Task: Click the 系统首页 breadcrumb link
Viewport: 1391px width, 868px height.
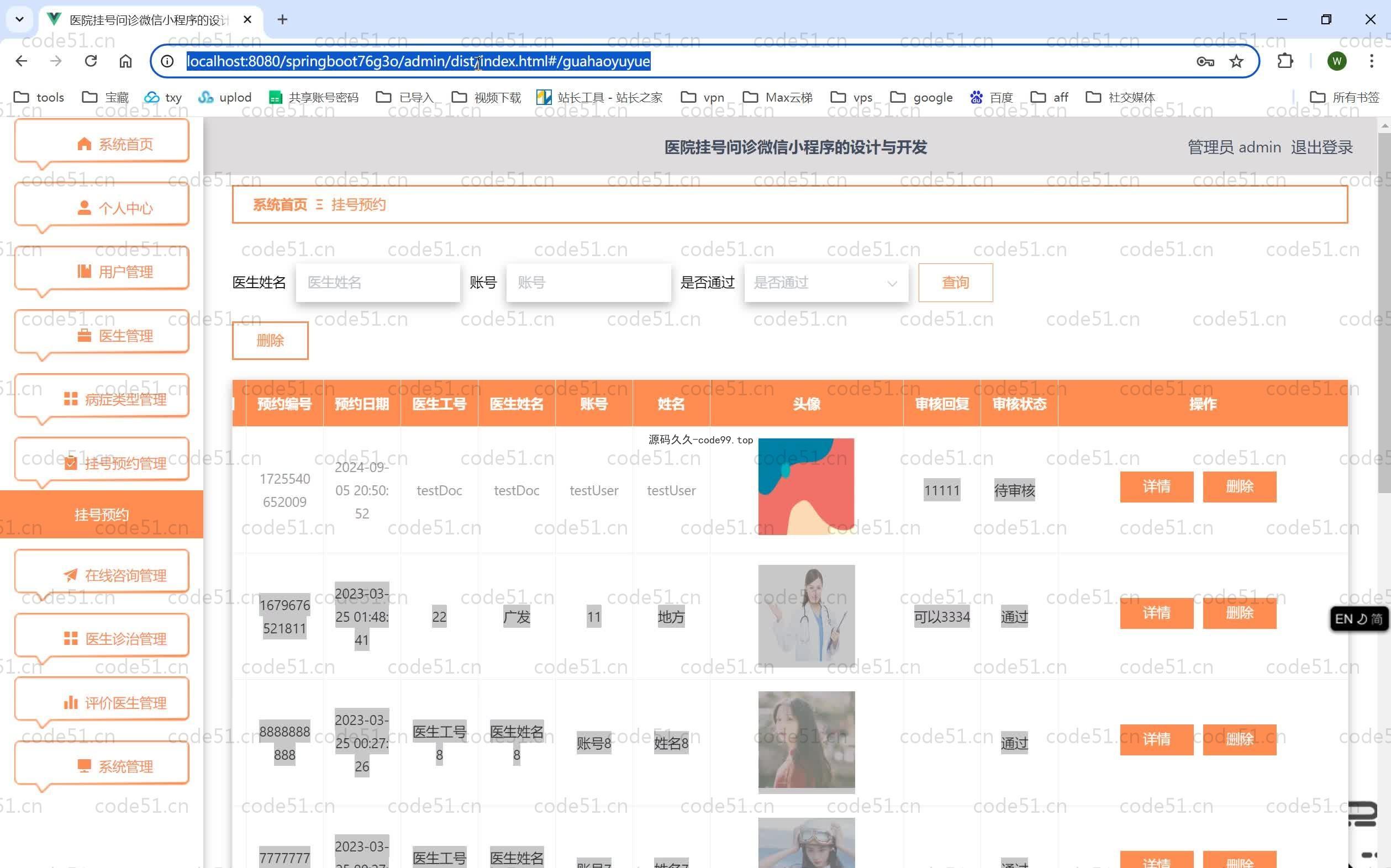Action: pyautogui.click(x=280, y=204)
